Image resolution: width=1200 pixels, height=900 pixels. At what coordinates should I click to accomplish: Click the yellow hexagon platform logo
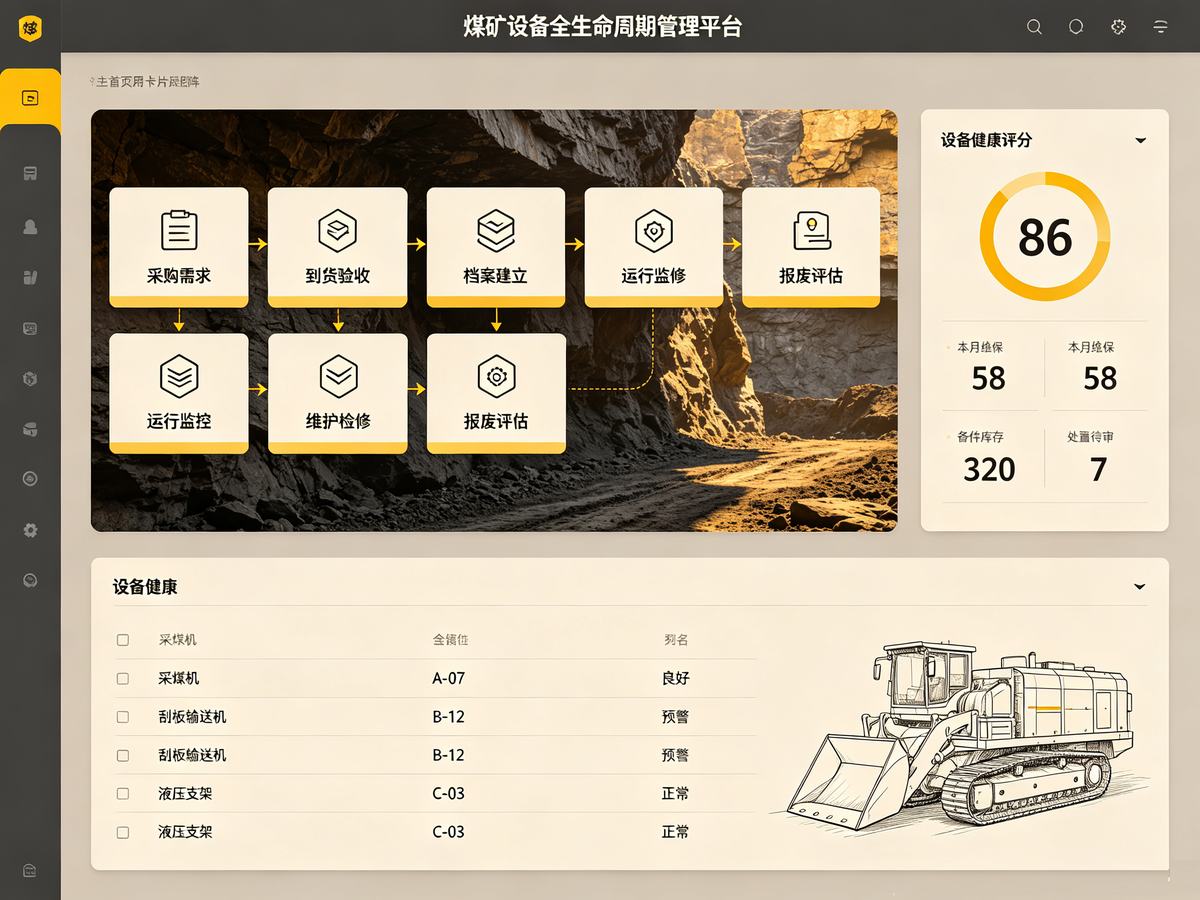pos(30,28)
